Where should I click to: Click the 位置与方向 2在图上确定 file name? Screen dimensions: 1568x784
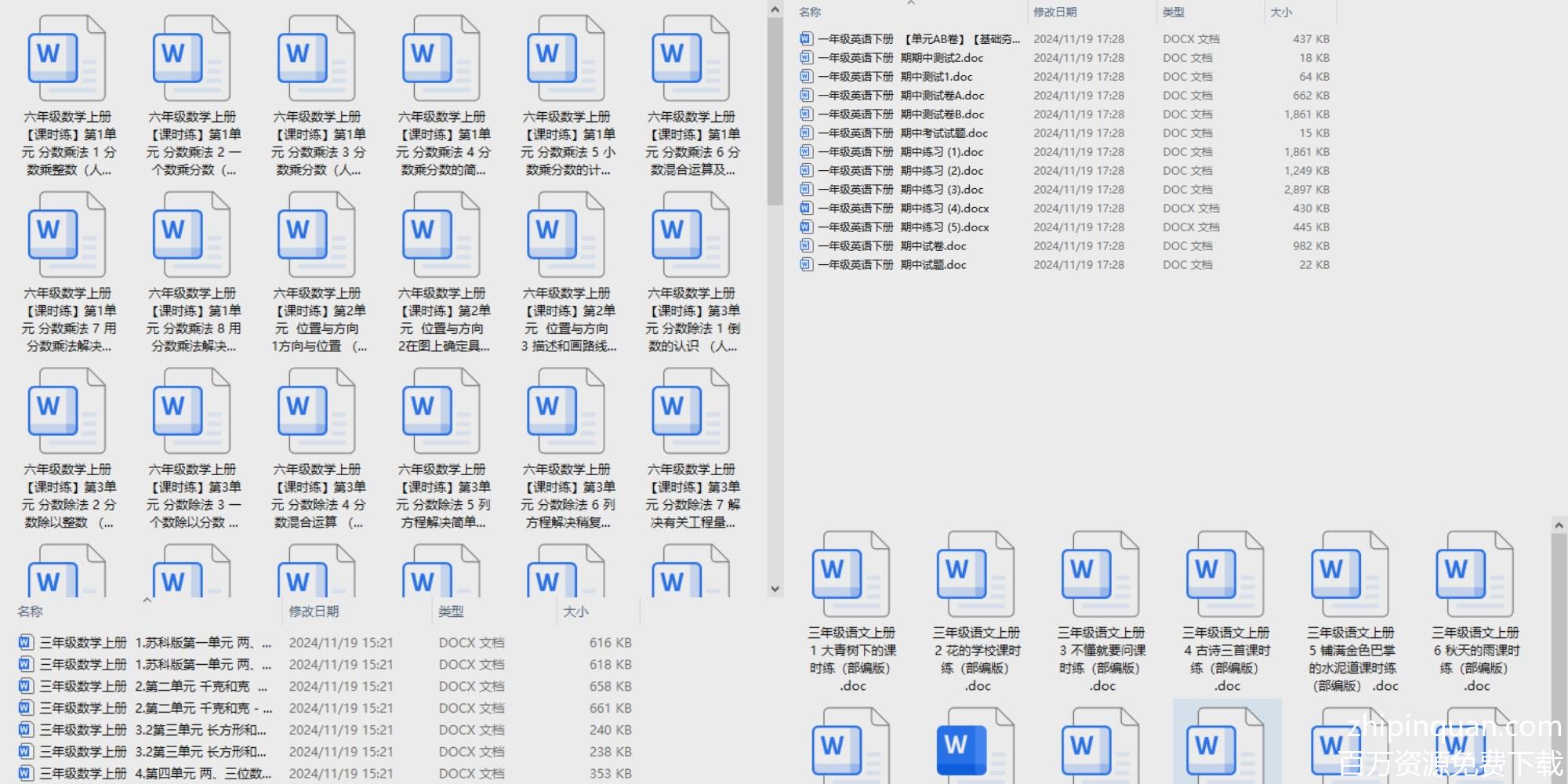click(441, 320)
